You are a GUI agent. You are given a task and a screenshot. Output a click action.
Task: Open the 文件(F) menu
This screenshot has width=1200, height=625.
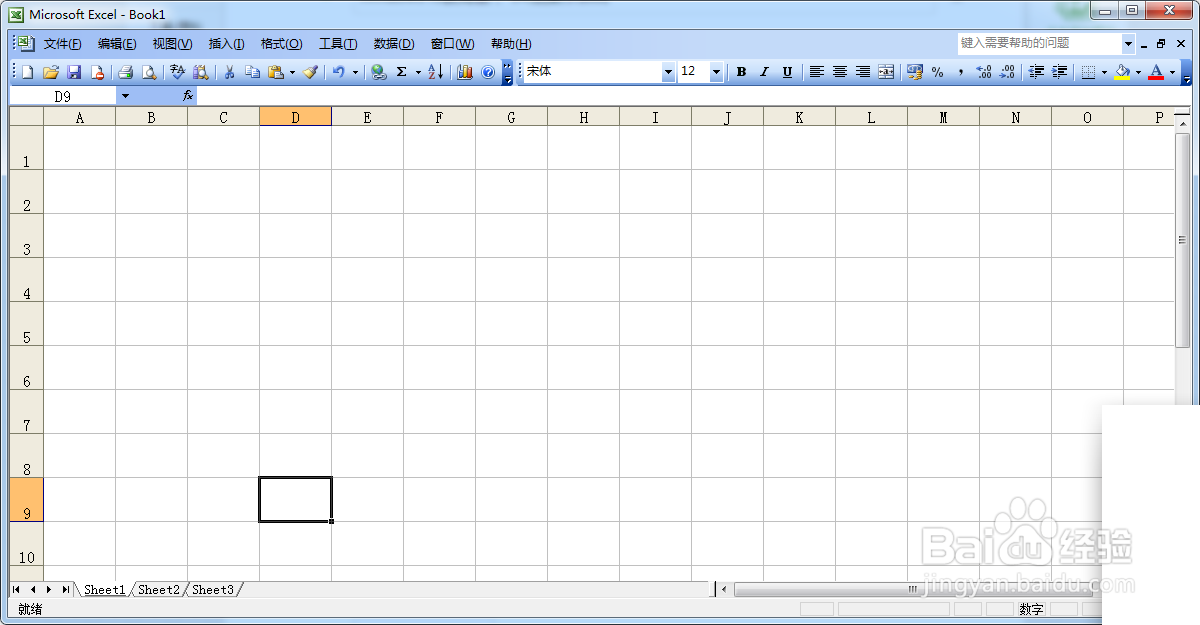pyautogui.click(x=63, y=44)
